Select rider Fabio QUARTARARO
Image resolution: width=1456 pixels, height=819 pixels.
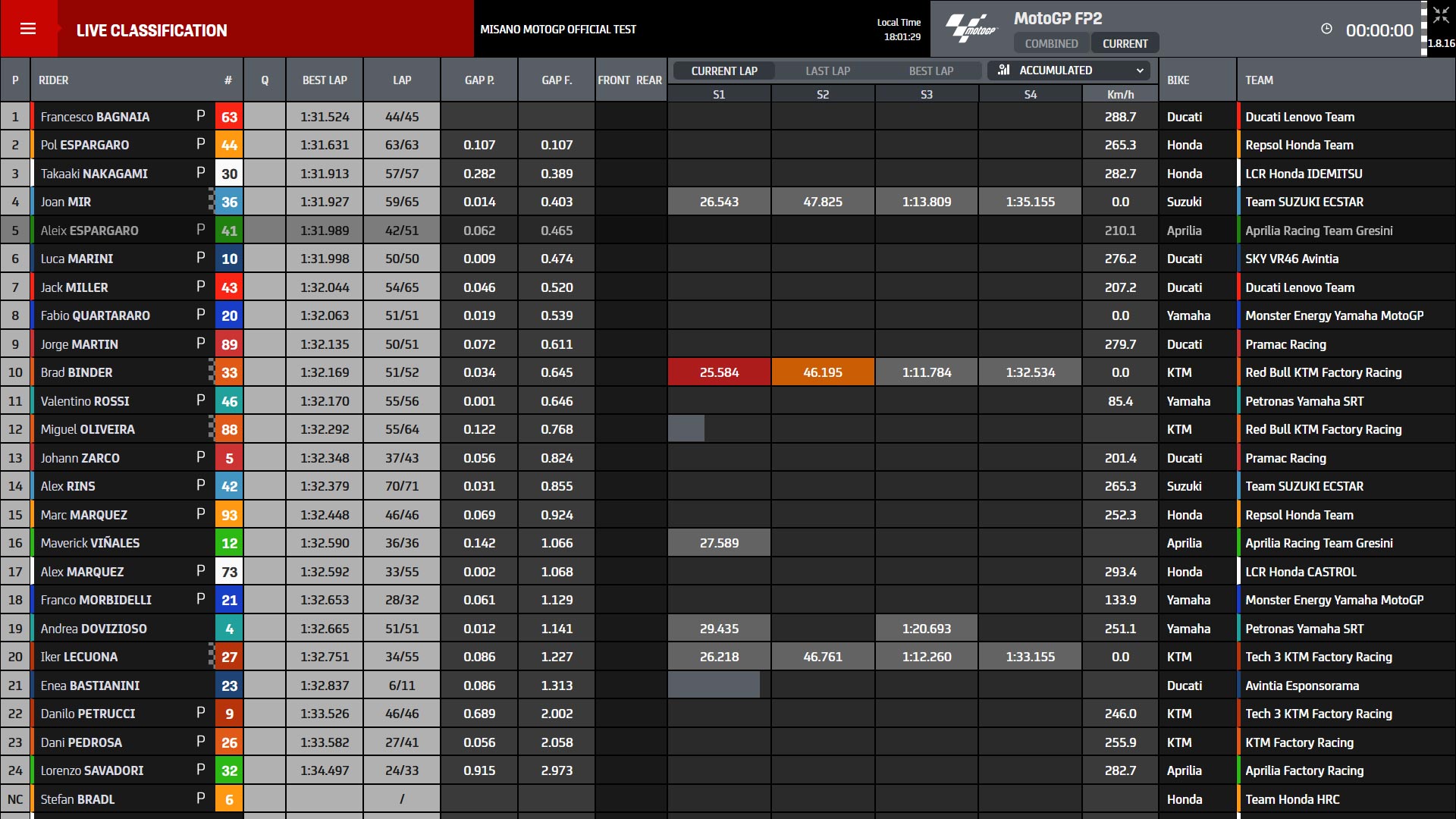tap(95, 315)
